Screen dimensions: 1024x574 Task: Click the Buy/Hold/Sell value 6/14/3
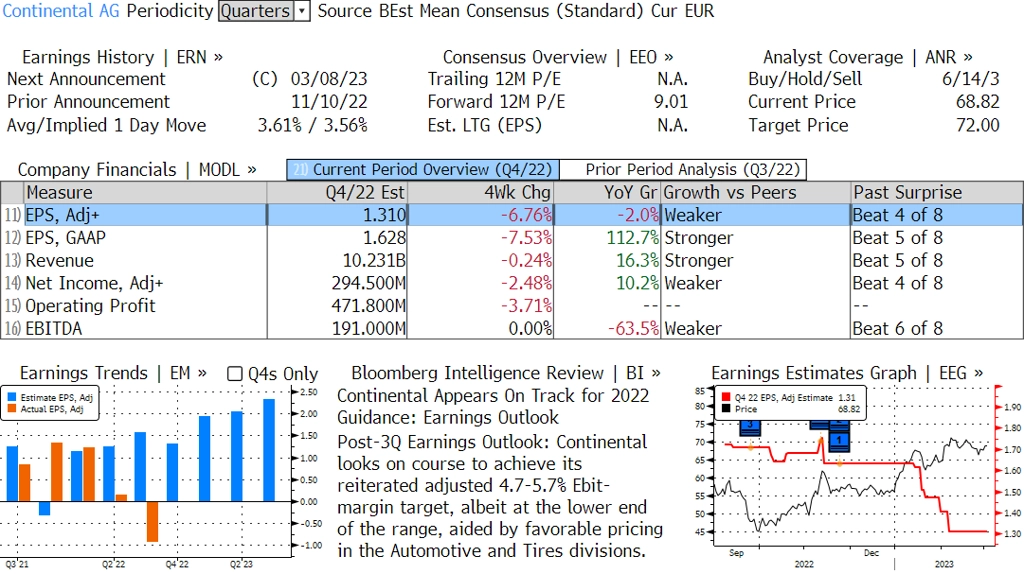click(x=970, y=79)
